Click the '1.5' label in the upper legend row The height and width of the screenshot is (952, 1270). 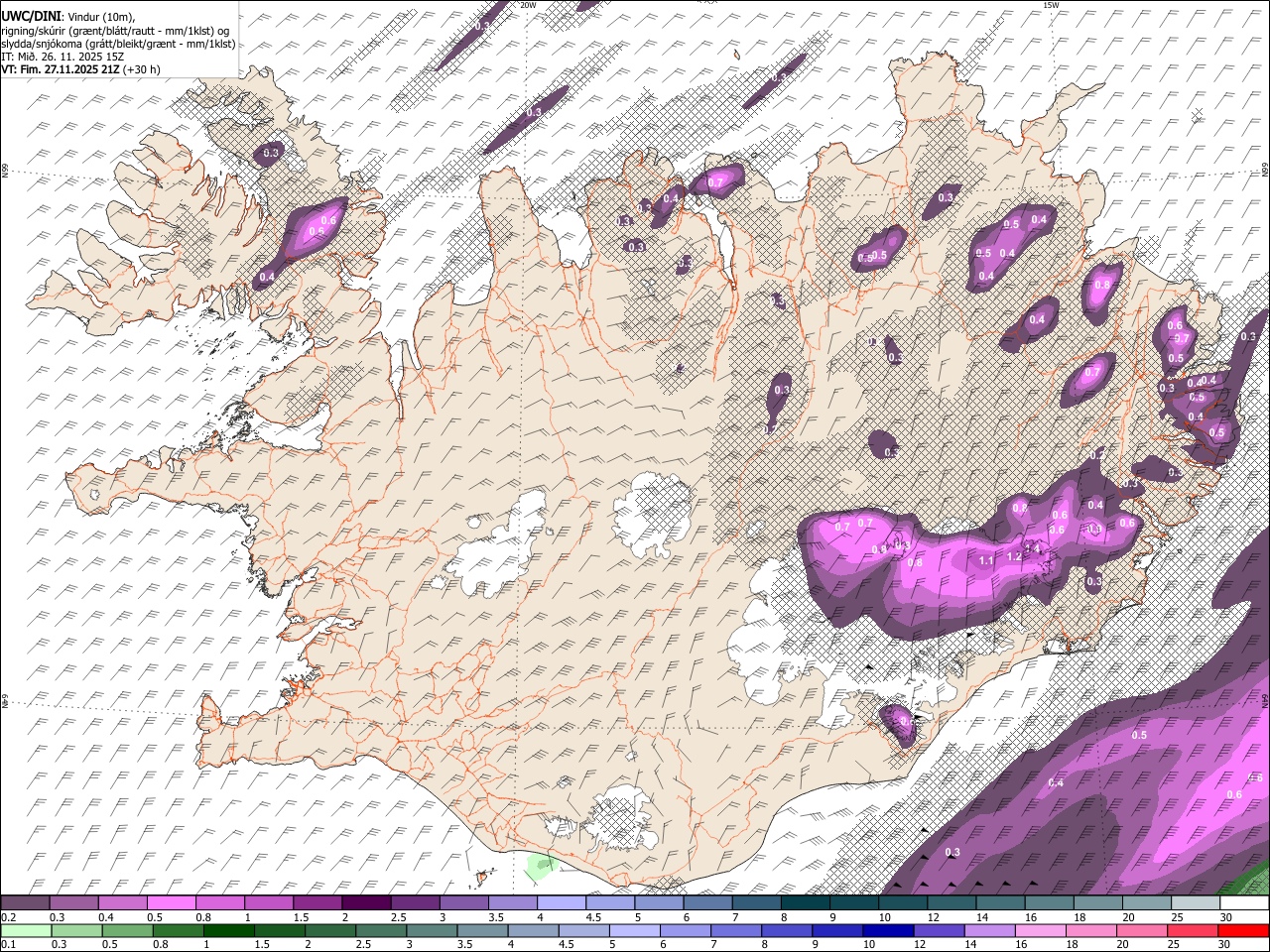[x=300, y=918]
